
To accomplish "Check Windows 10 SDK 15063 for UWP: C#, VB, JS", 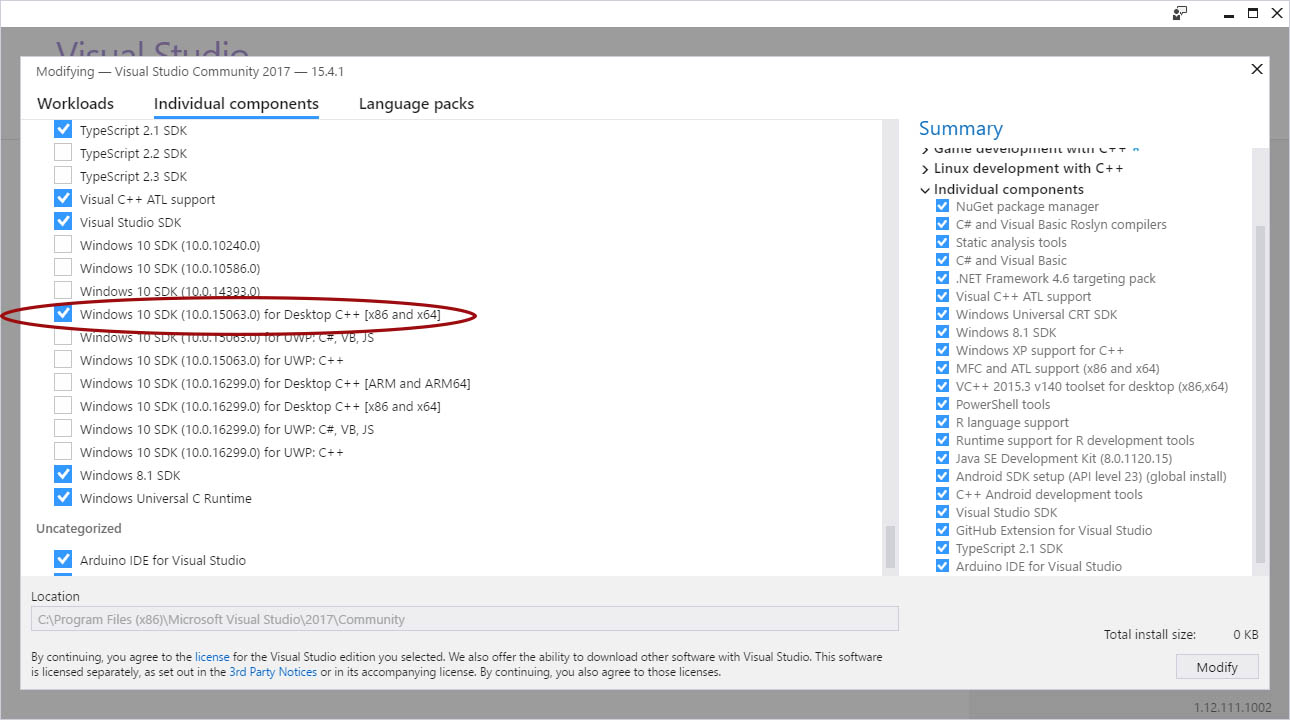I will (63, 337).
